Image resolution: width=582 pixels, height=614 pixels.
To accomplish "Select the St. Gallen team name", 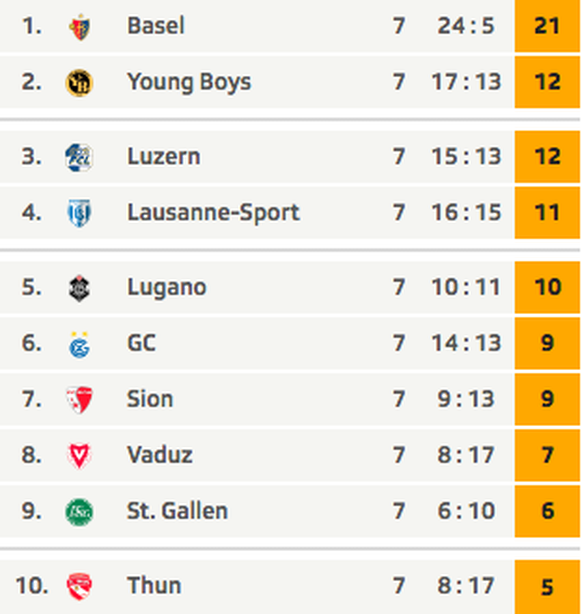I will 177,511.
